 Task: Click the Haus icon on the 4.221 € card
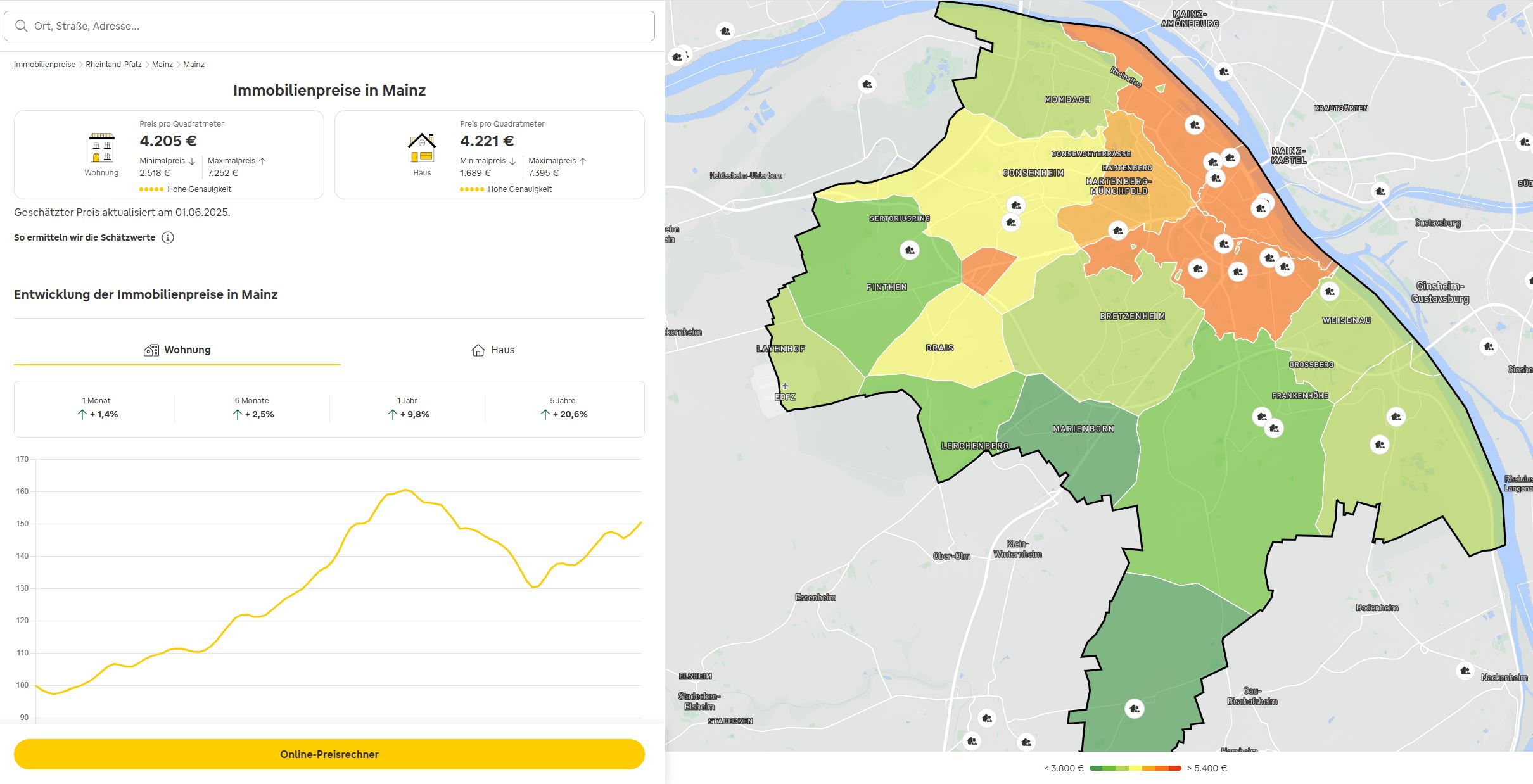pyautogui.click(x=422, y=146)
